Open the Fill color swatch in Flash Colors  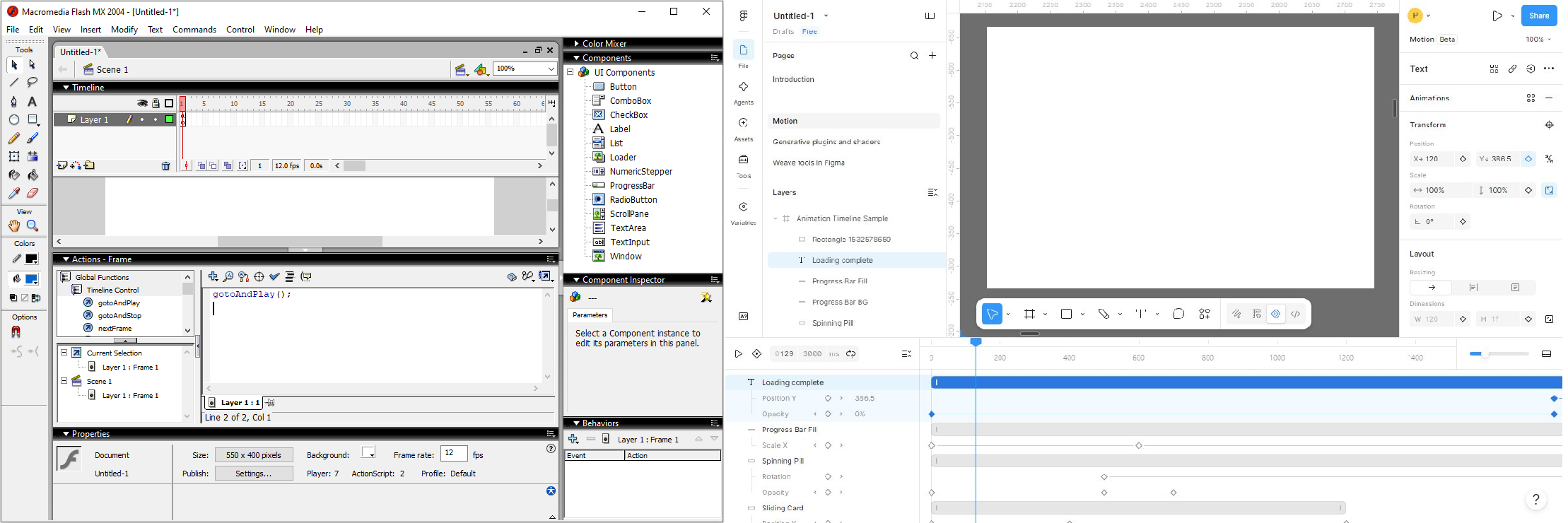tap(32, 280)
